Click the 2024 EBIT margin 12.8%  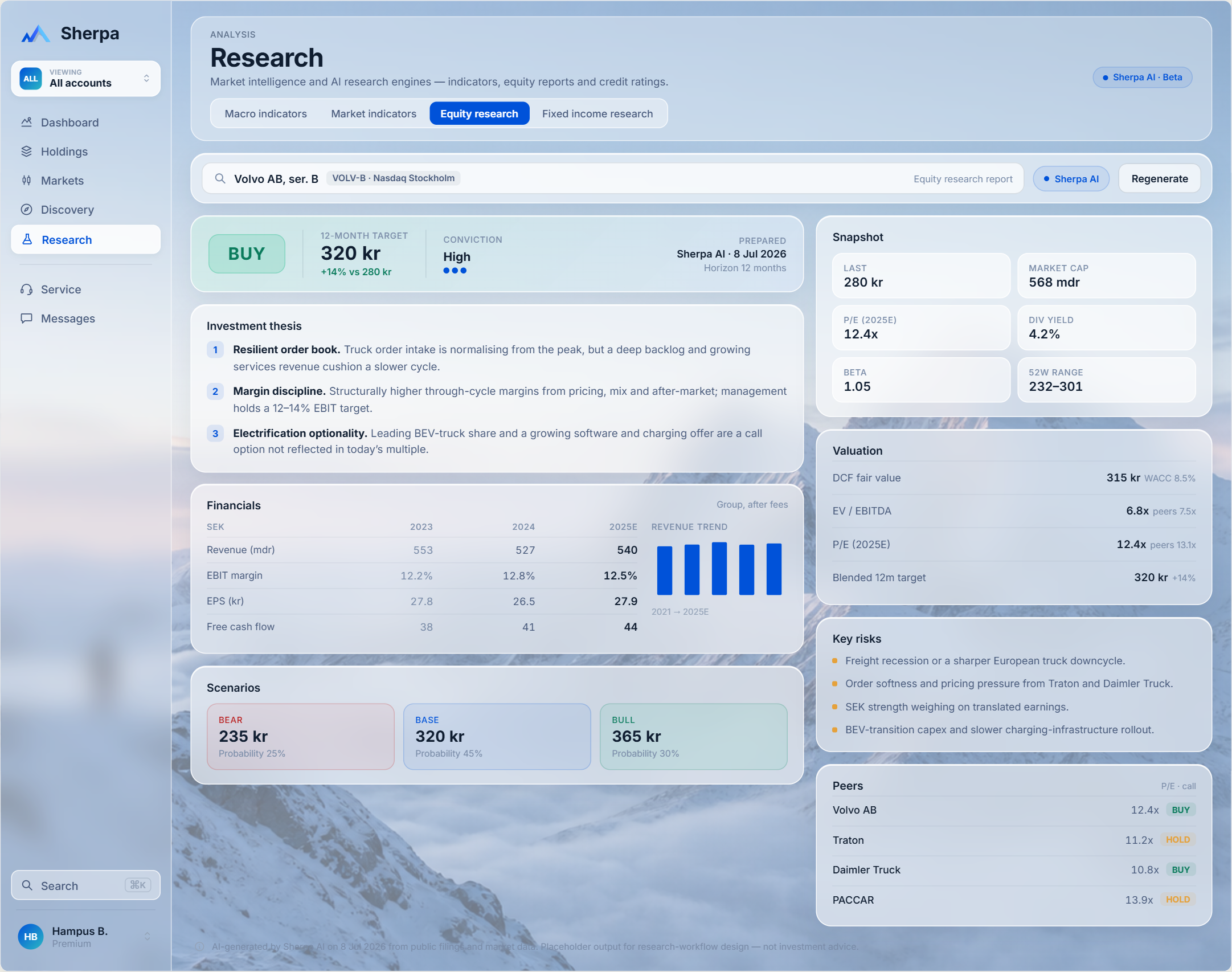pyautogui.click(x=518, y=575)
